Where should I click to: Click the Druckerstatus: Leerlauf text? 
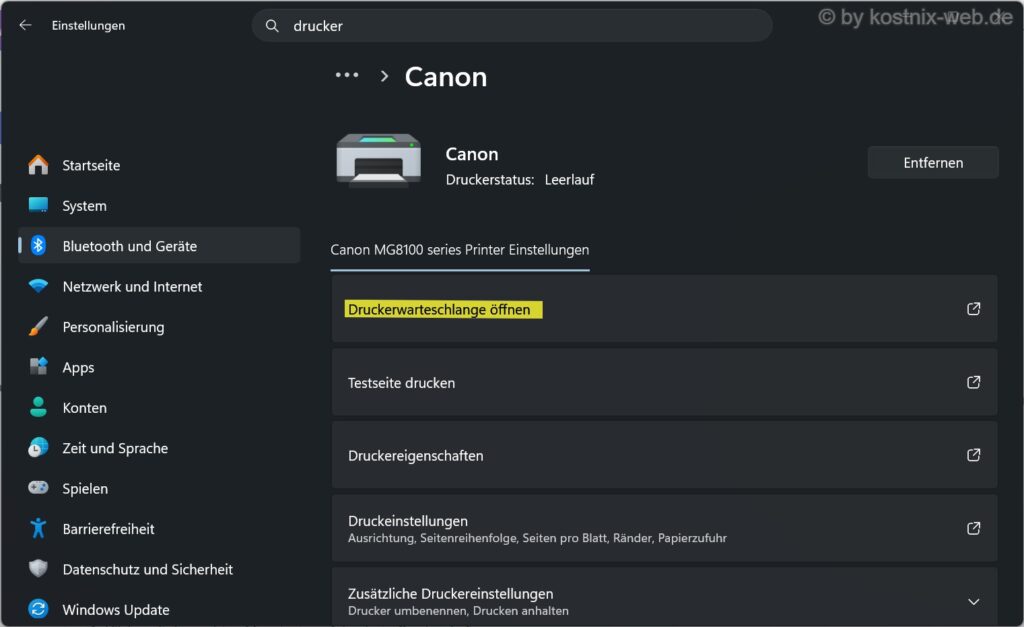pos(520,180)
